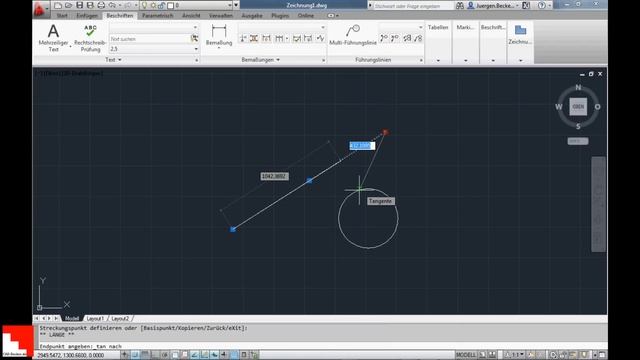Expand the Bemaßungen panel title dropdown

(x=260, y=60)
